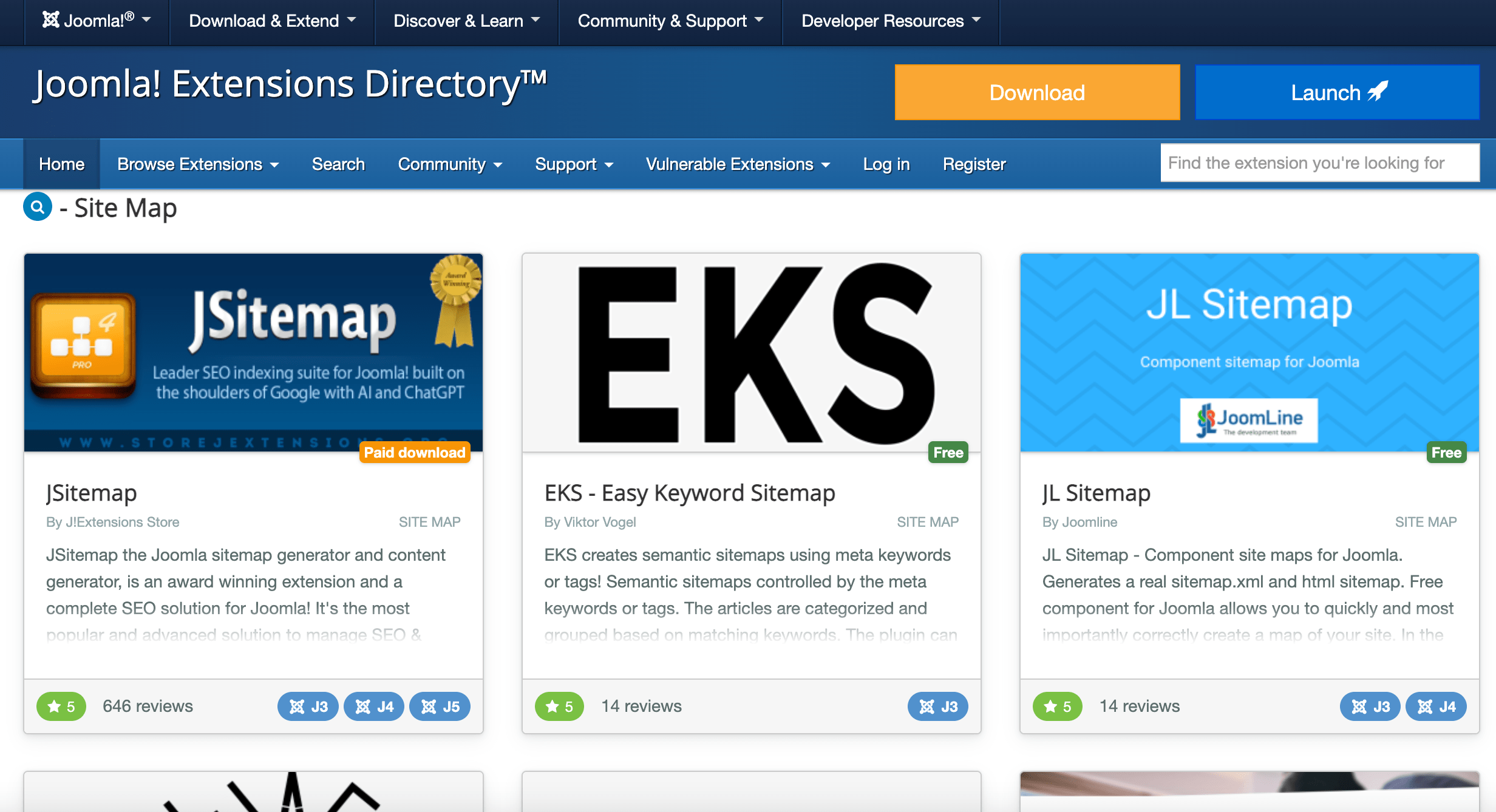Click the Download button in header

[1037, 92]
